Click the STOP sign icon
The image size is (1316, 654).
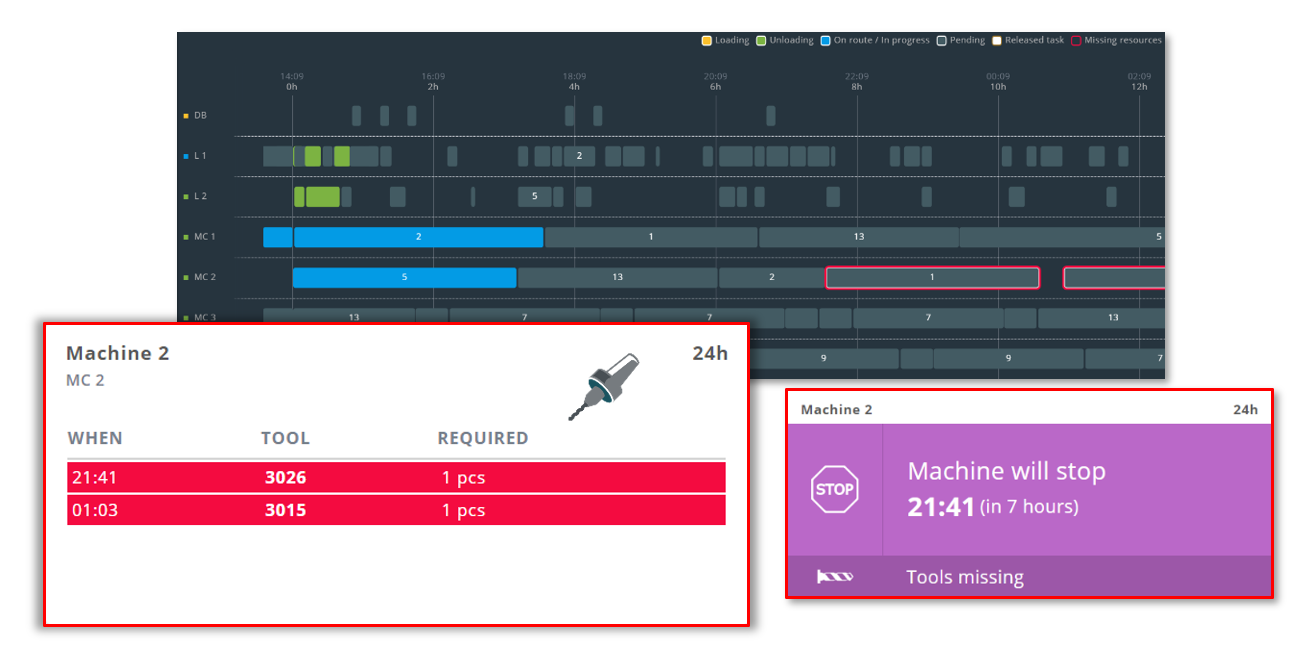coord(834,489)
